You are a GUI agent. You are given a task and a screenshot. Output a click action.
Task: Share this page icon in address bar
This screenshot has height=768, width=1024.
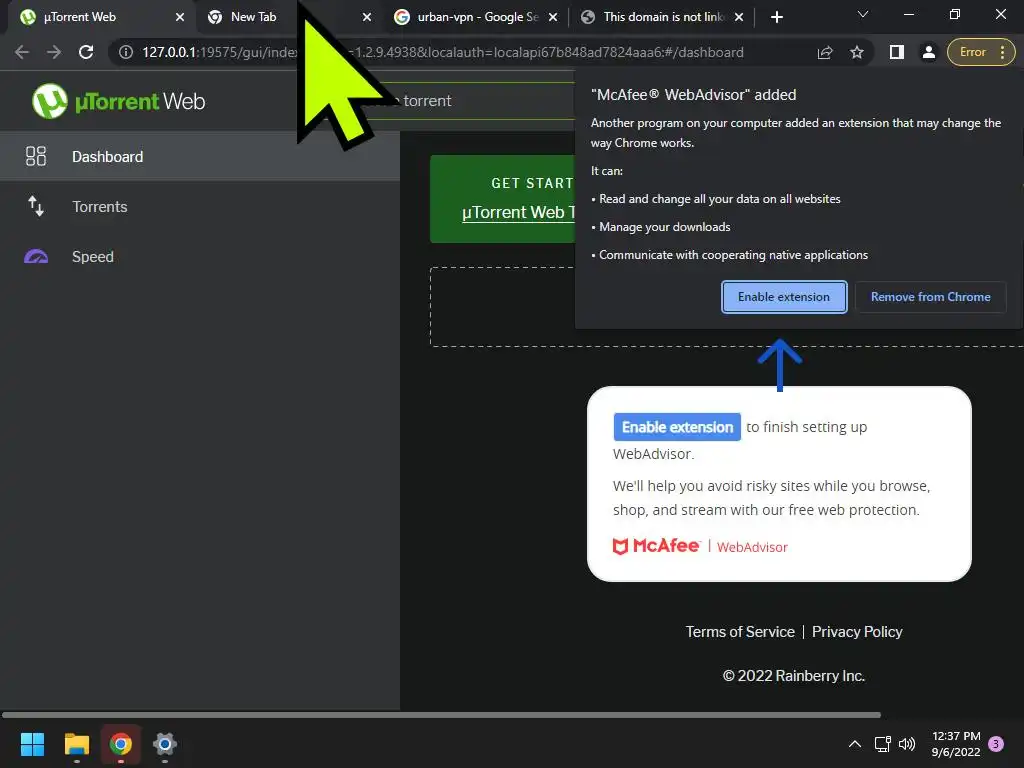[825, 52]
